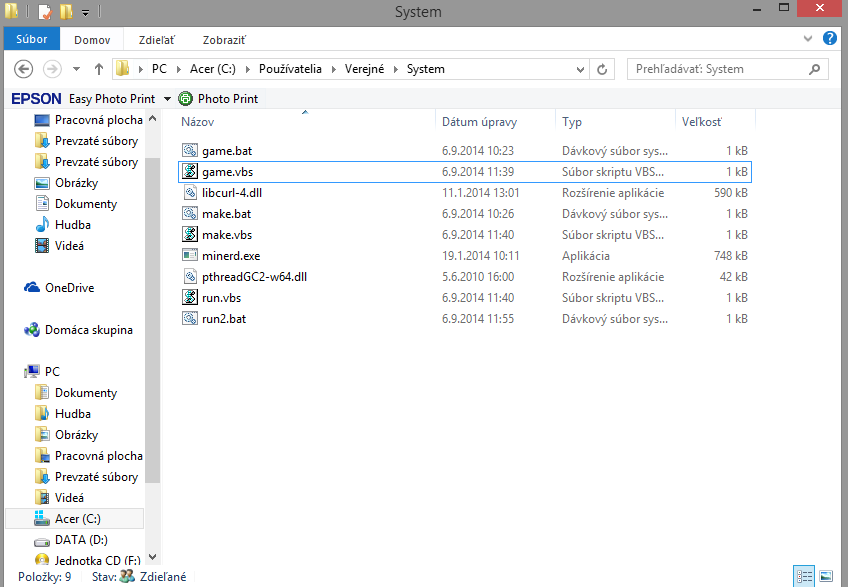Image resolution: width=848 pixels, height=587 pixels.
Task: Click the navigation pane vertical scrollbar
Action: (x=153, y=300)
